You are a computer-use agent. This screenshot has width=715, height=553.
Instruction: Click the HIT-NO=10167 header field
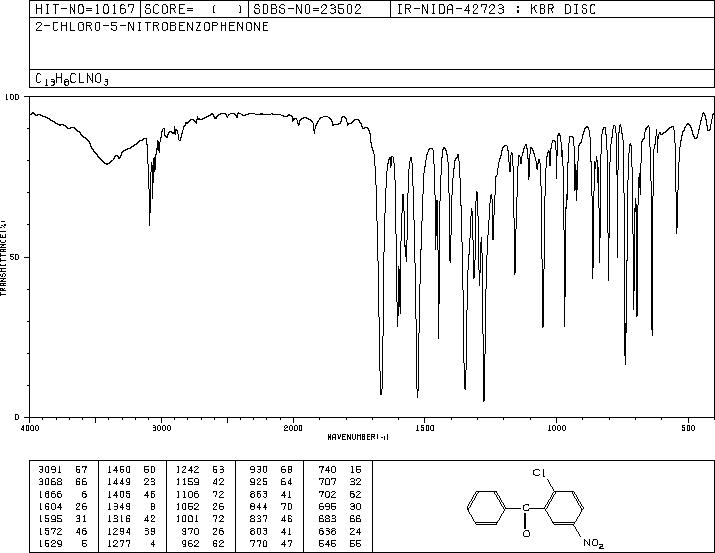[85, 9]
